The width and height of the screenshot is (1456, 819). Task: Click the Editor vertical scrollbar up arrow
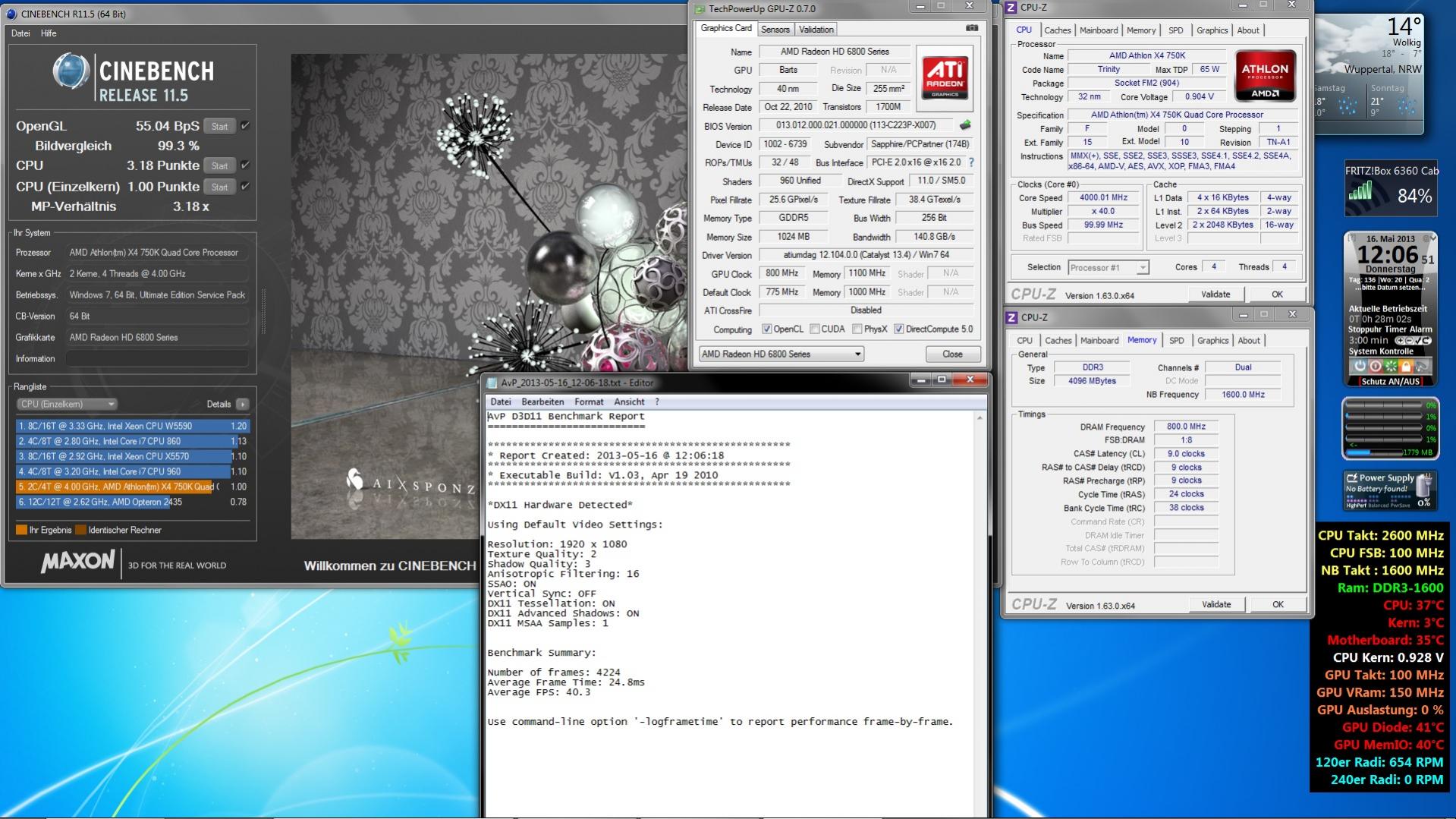[980, 418]
